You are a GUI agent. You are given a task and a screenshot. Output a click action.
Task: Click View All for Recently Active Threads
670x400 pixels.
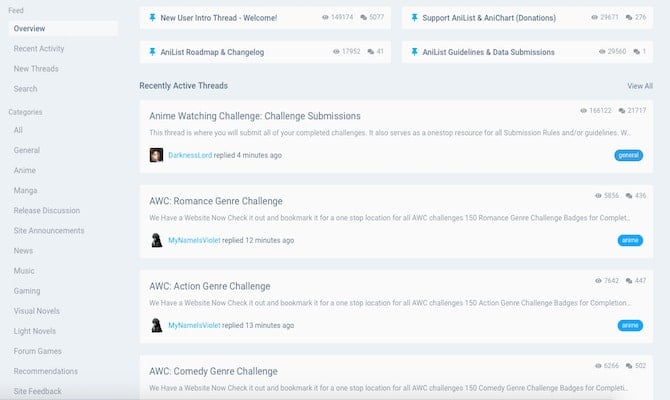639,86
